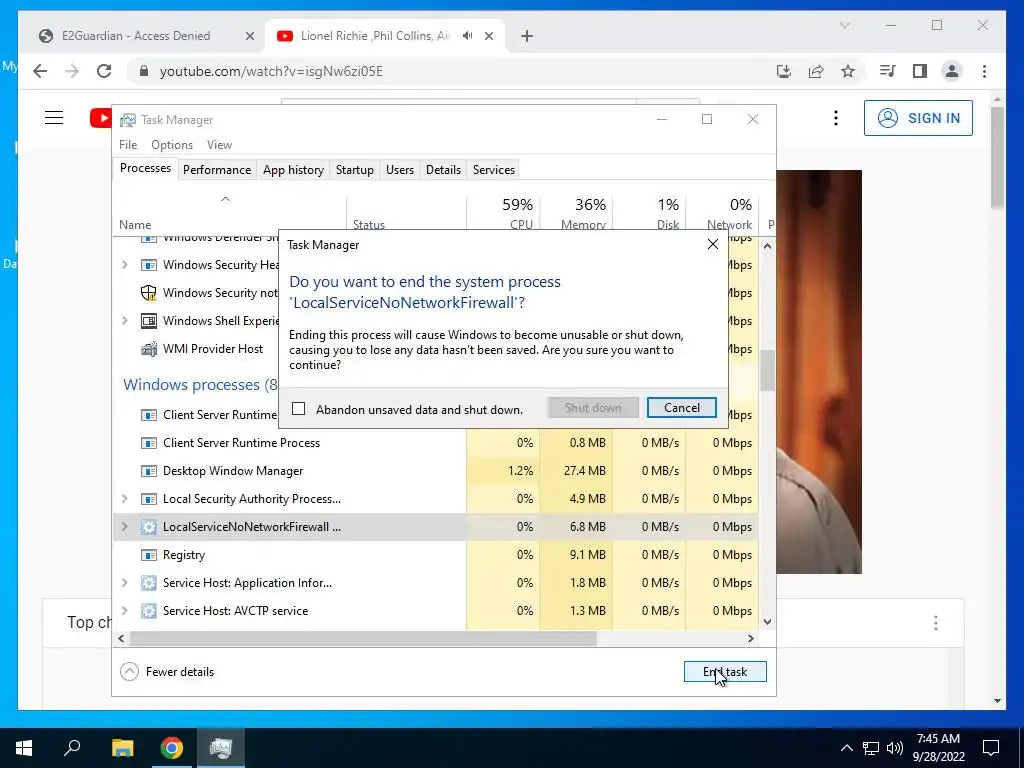Collapse Task Manager with Fewer details
This screenshot has height=768, width=1024.
[x=167, y=671]
